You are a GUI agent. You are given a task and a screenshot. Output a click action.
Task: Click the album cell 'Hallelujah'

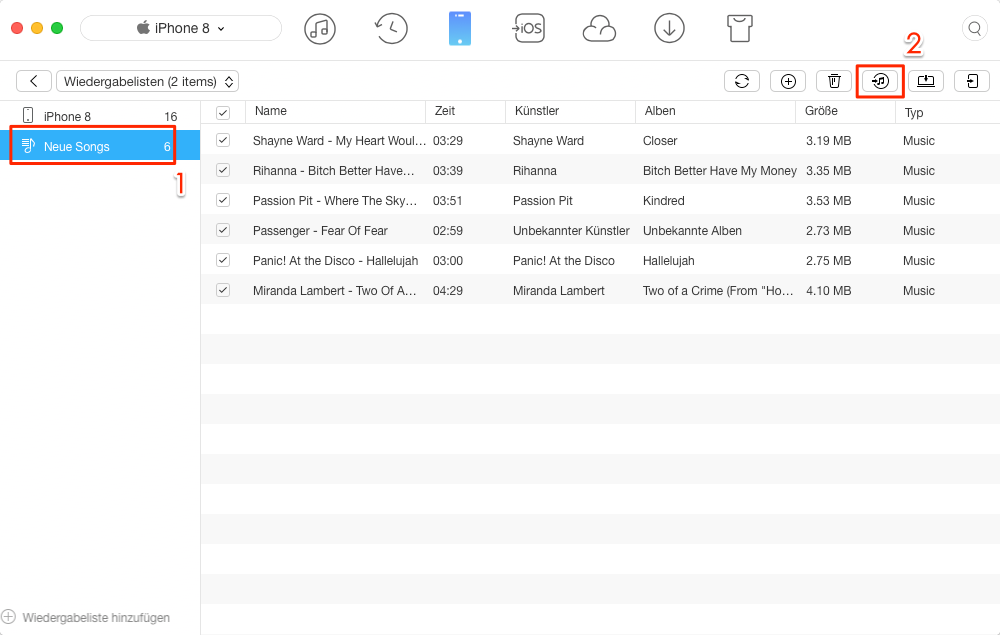668,261
